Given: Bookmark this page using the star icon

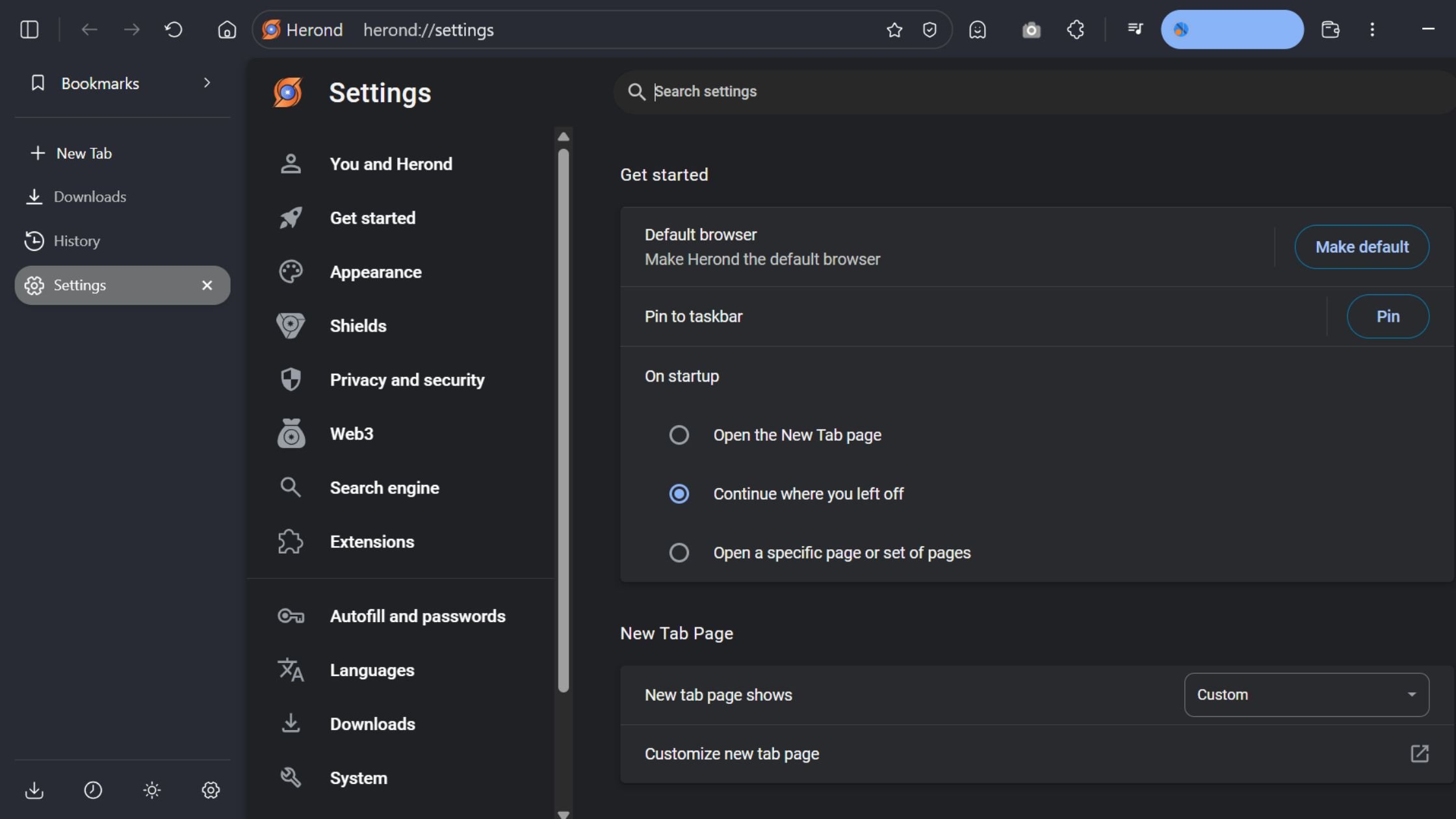Looking at the screenshot, I should [x=895, y=29].
